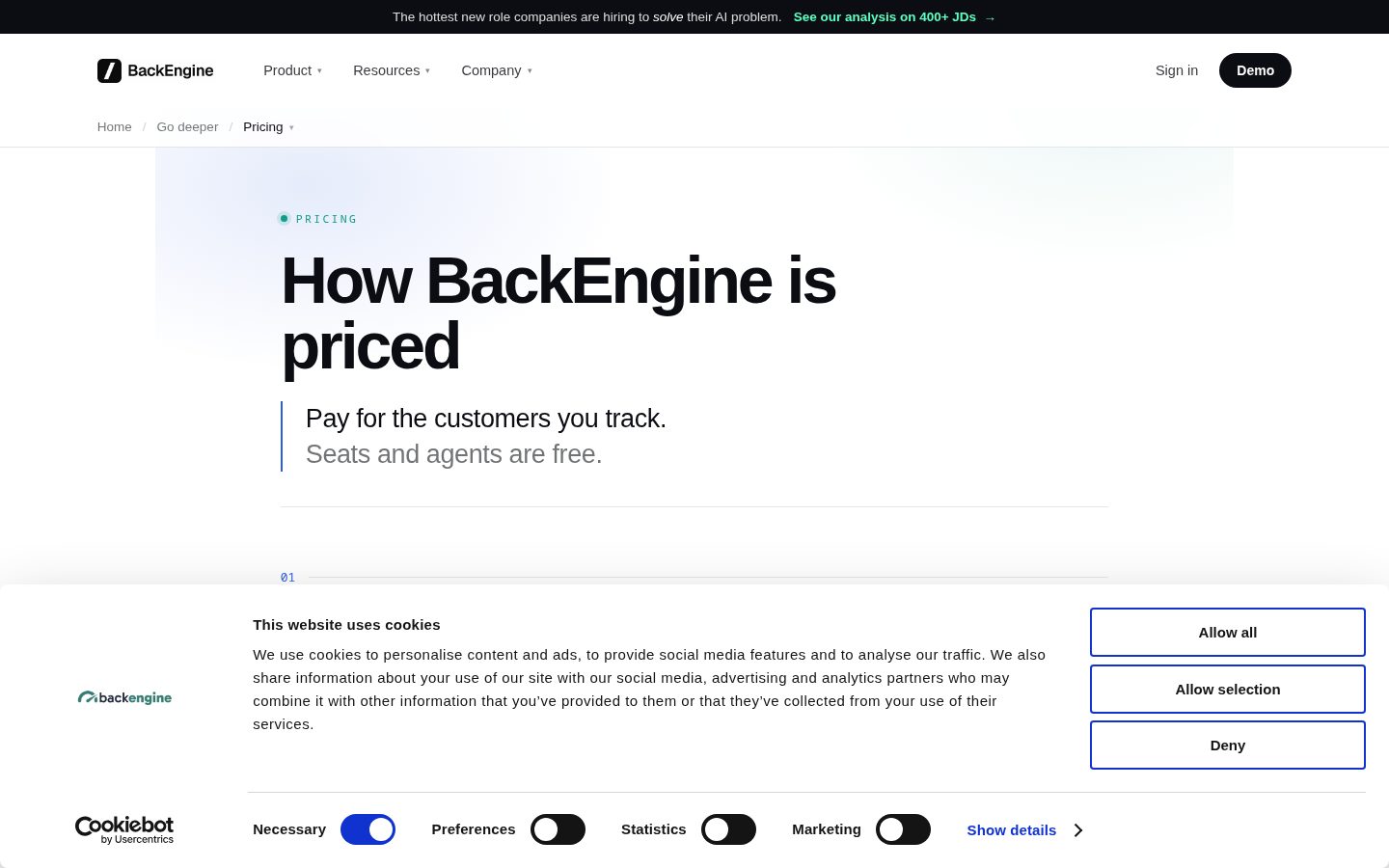Click the chevron next to Show details

coord(1078,830)
